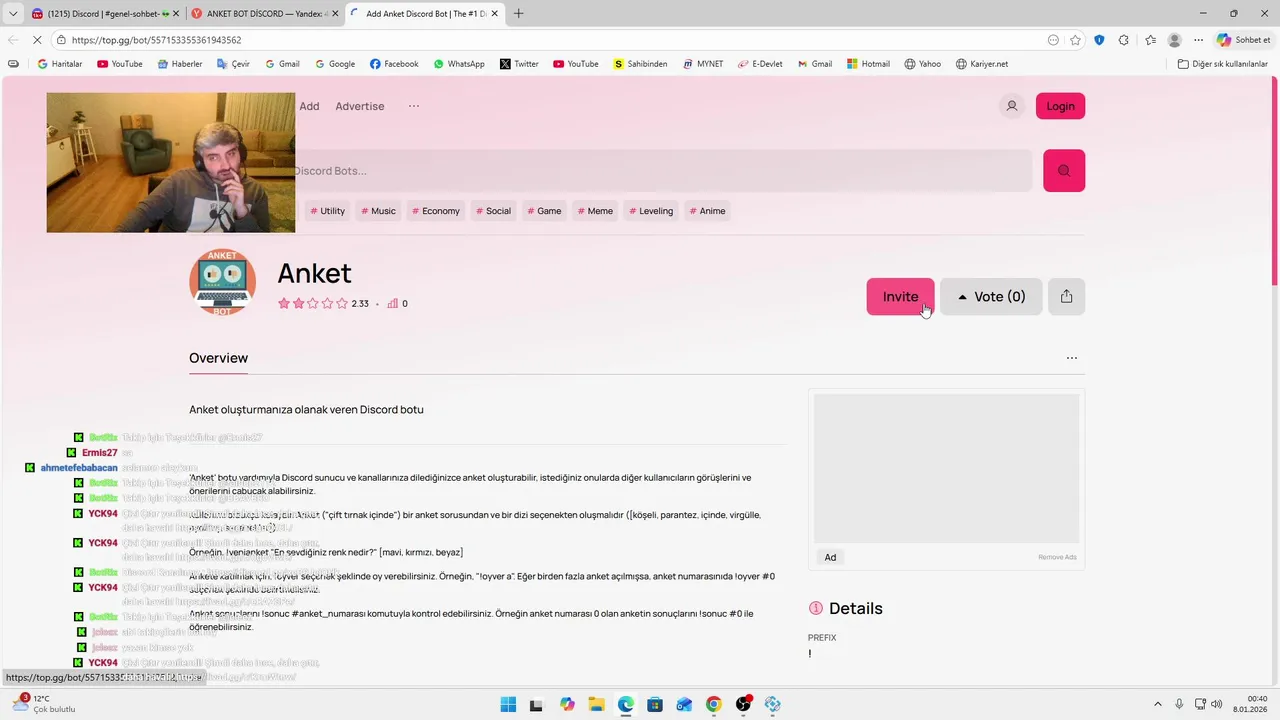Filter by the Social tag
The width and height of the screenshot is (1280, 720).
pyautogui.click(x=493, y=211)
